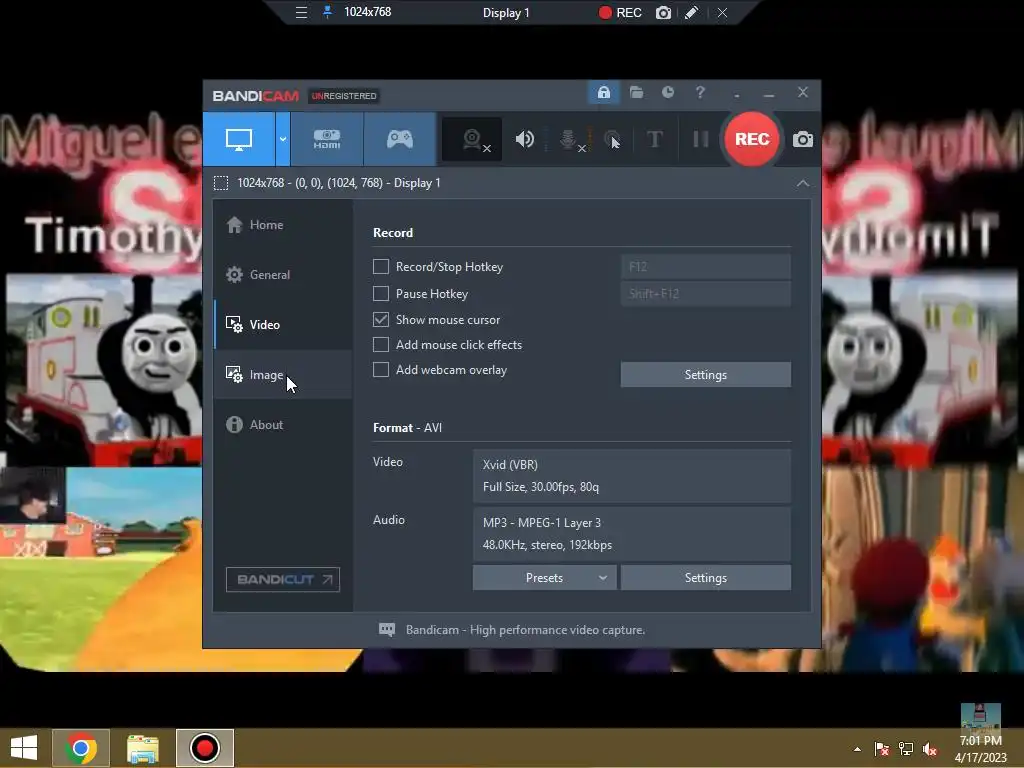Open Windows Start button
The width and height of the screenshot is (1024, 768).
click(x=24, y=748)
